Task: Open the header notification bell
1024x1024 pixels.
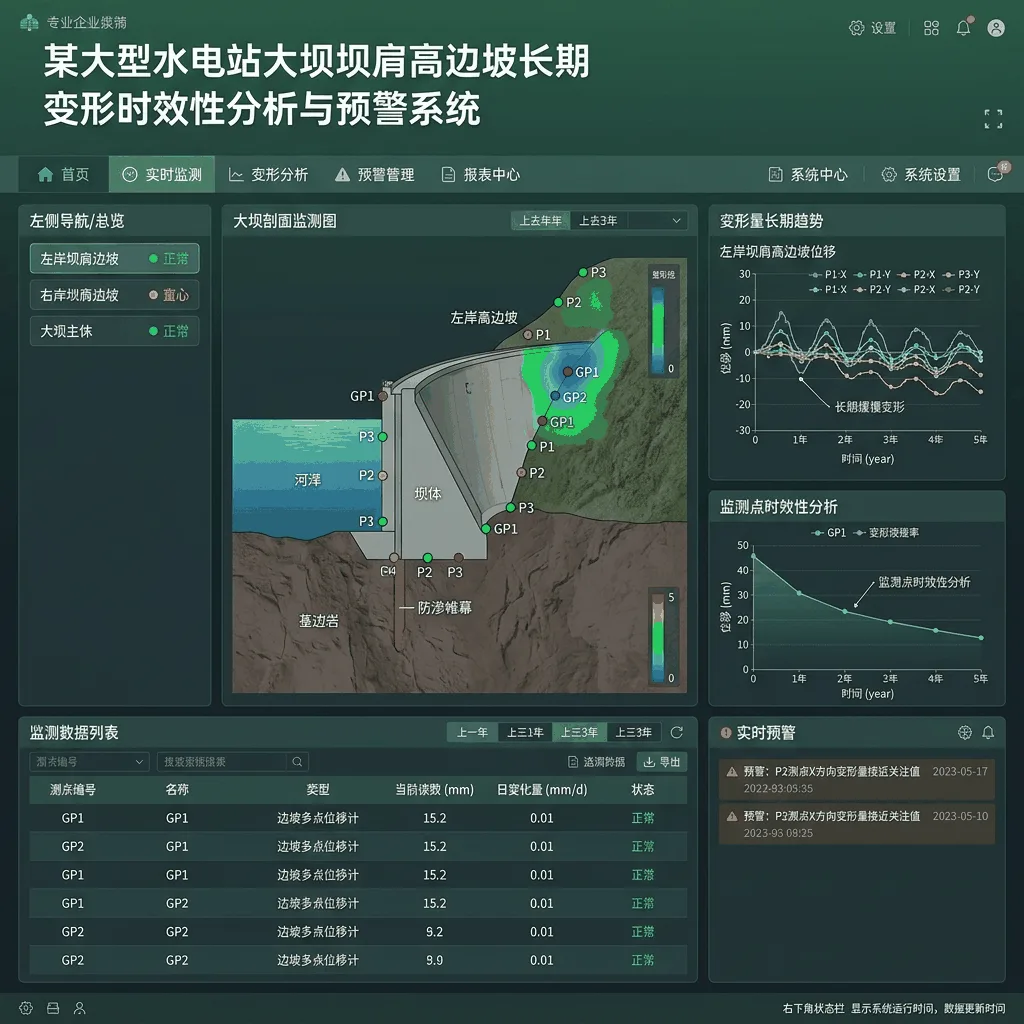Action: click(x=963, y=27)
